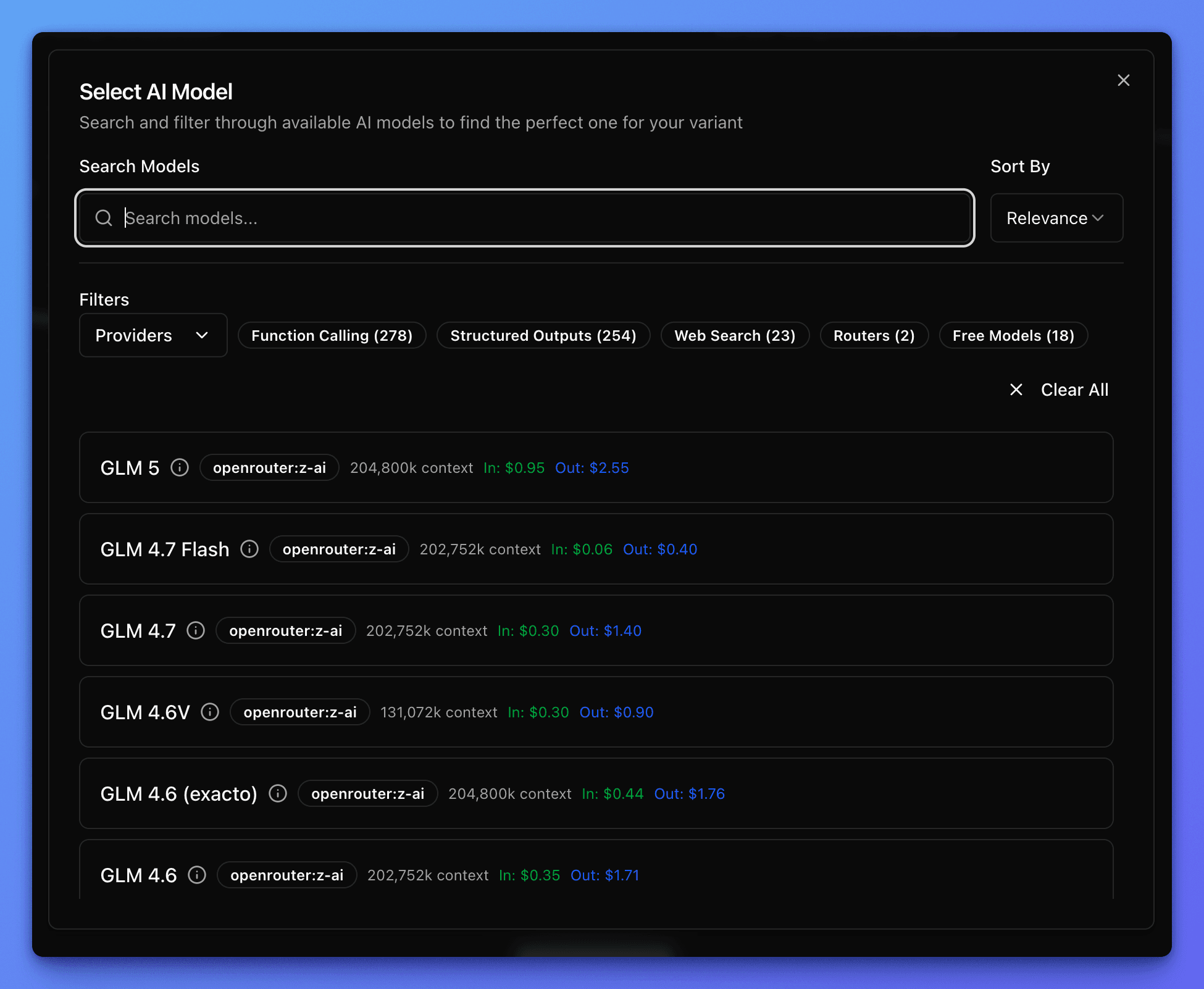This screenshot has height=989, width=1204.
Task: Close the Select AI Model dialog
Action: pos(1123,80)
